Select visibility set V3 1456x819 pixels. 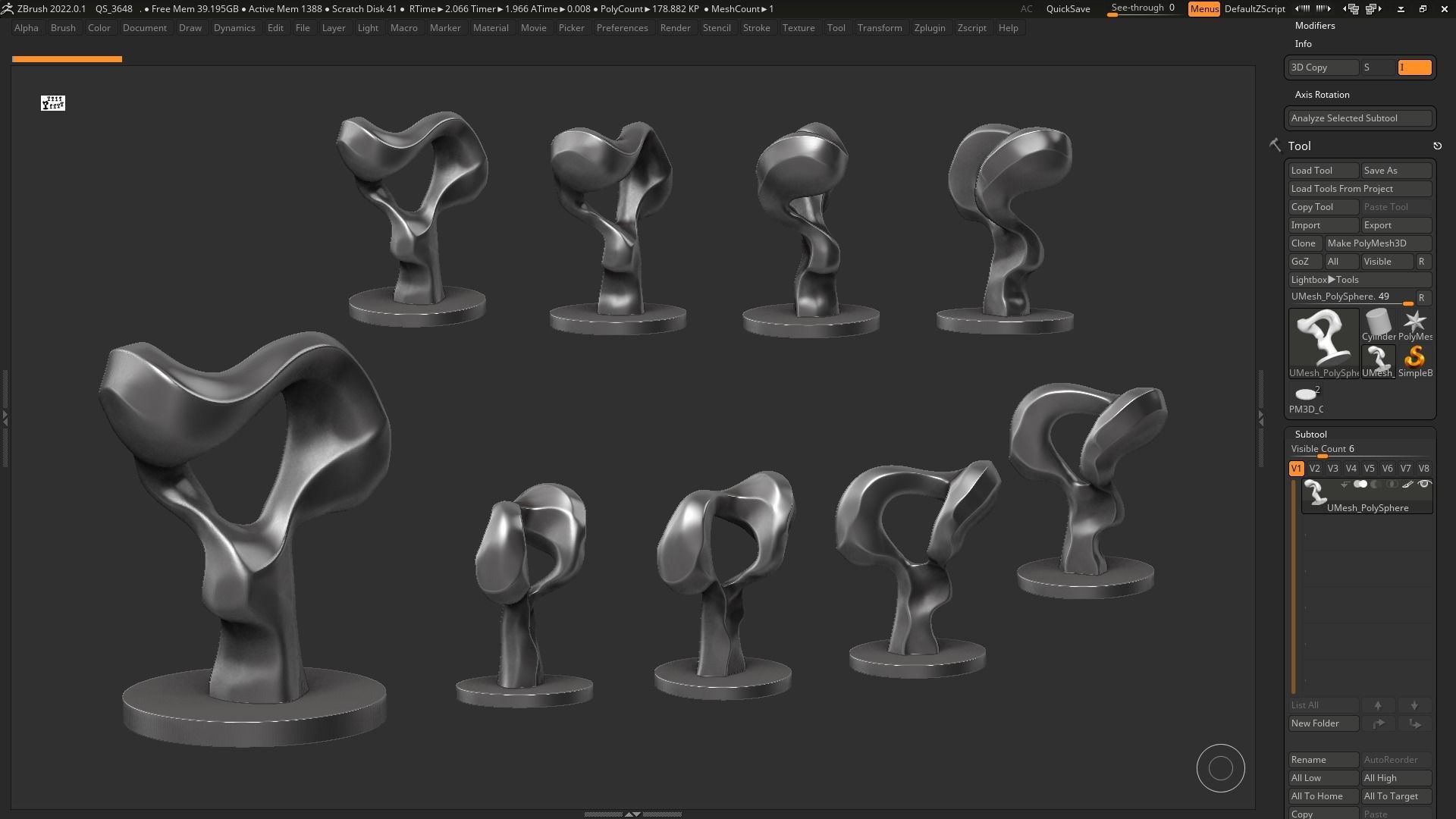1332,469
